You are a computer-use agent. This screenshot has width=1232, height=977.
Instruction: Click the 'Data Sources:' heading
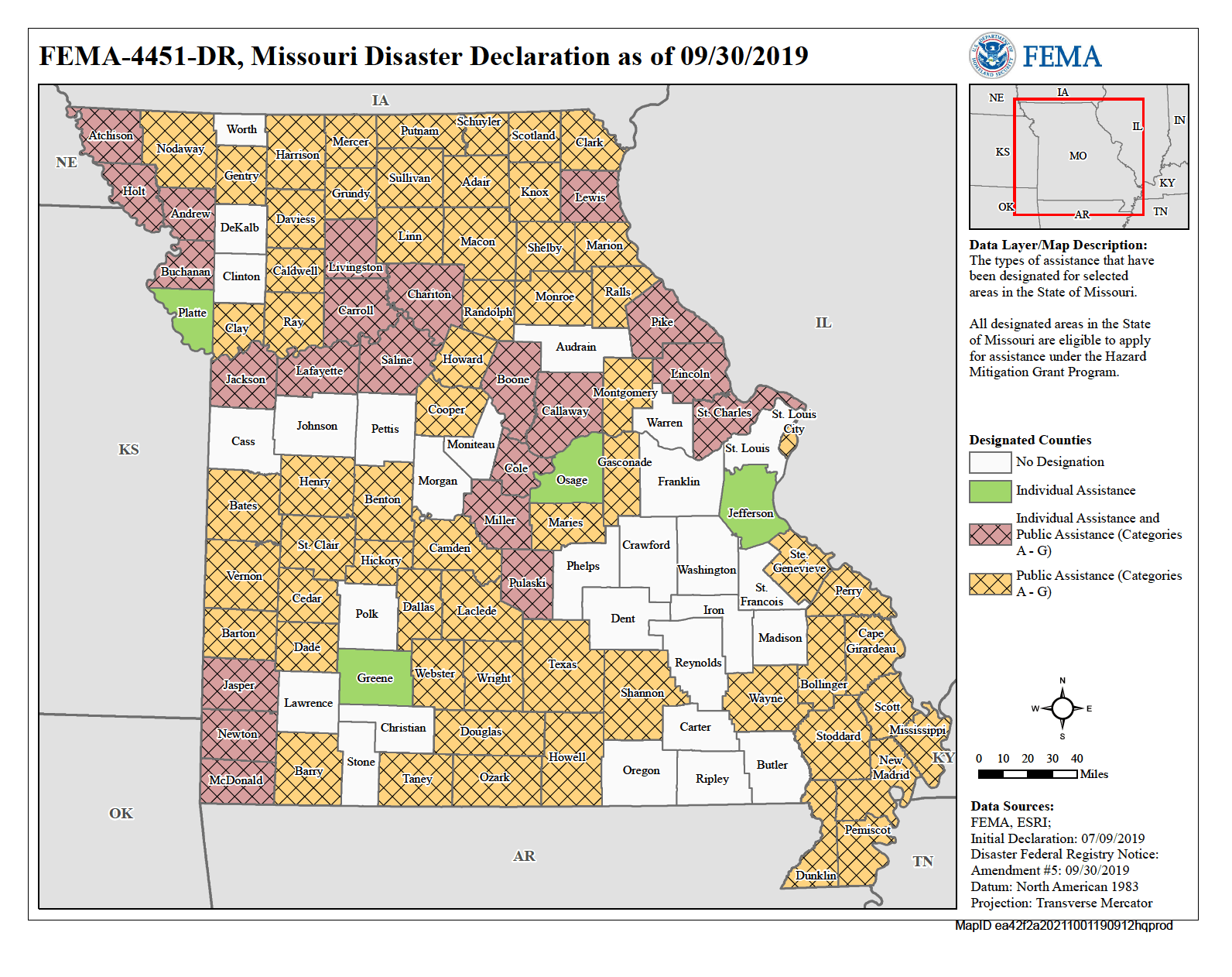1012,806
